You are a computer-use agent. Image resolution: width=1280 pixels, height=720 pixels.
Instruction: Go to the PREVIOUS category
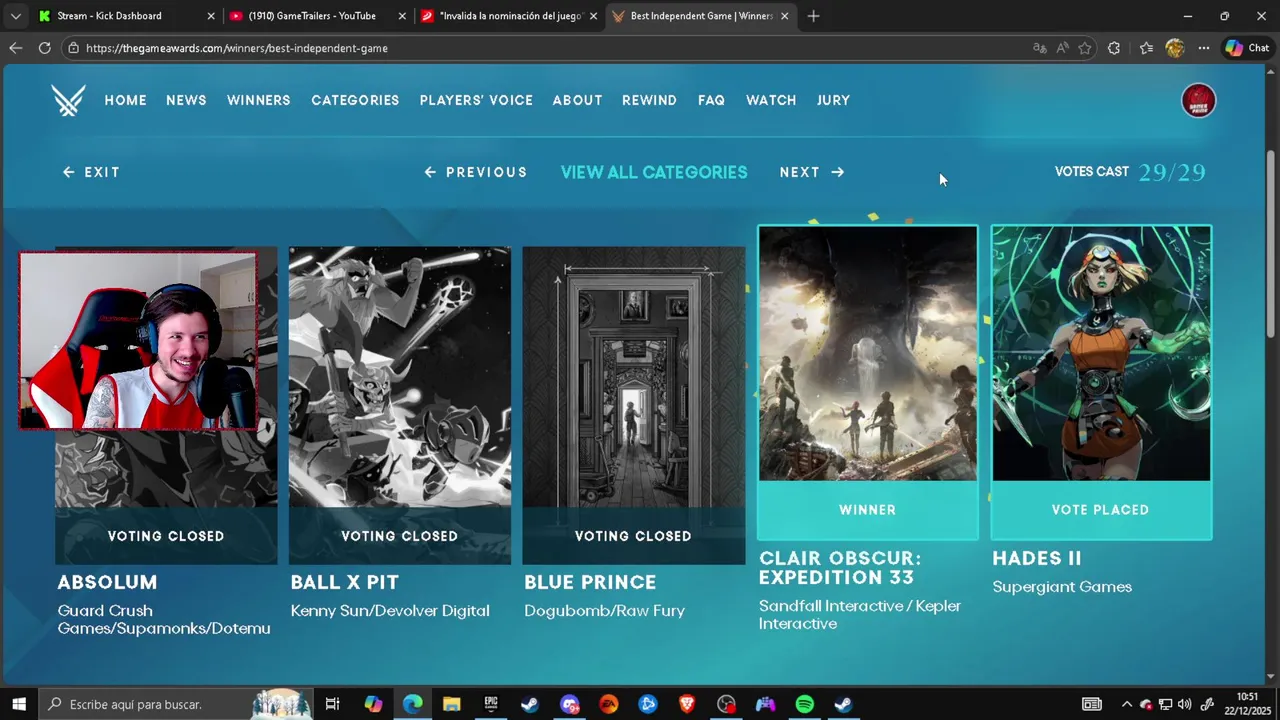(x=476, y=172)
